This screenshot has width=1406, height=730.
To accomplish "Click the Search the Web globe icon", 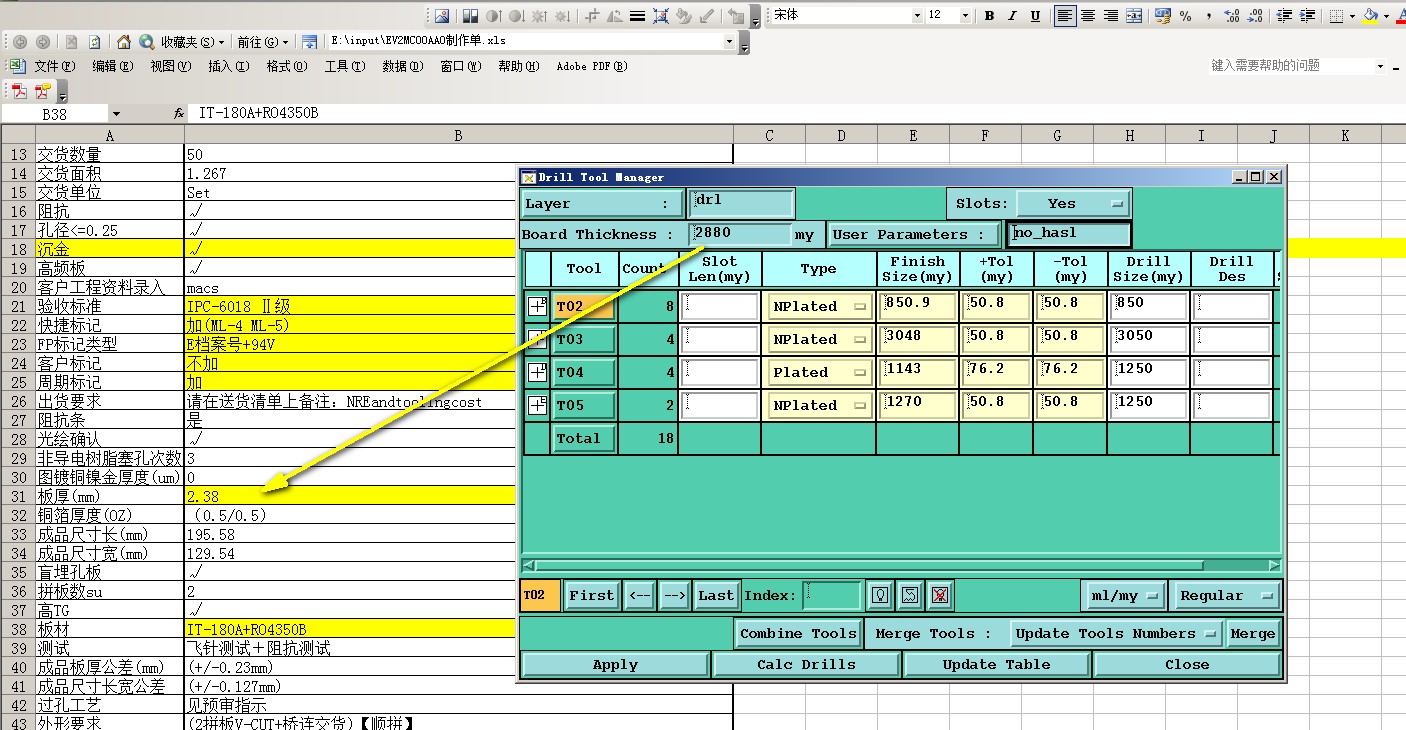I will [146, 42].
